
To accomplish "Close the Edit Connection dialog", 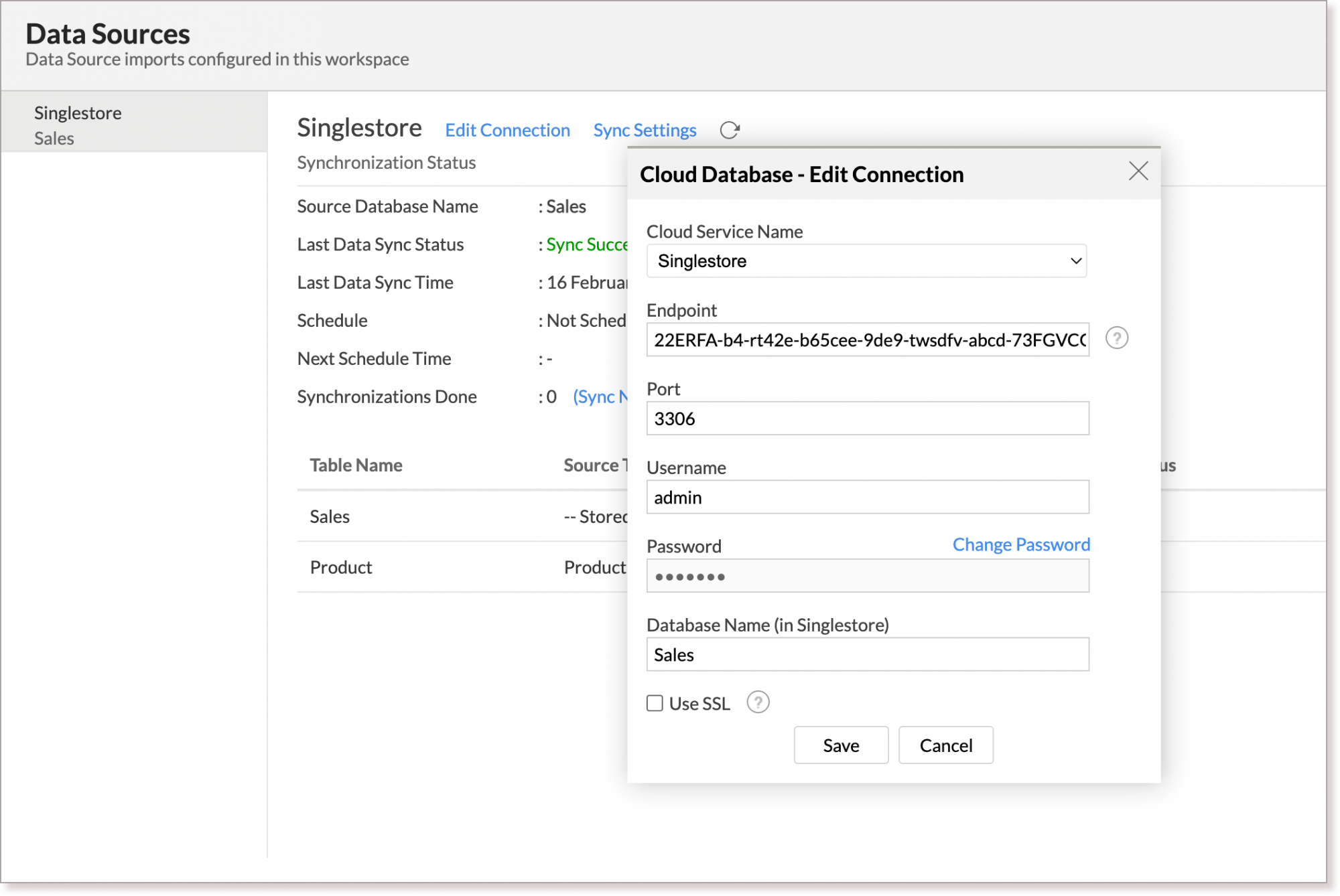I will click(x=1138, y=171).
